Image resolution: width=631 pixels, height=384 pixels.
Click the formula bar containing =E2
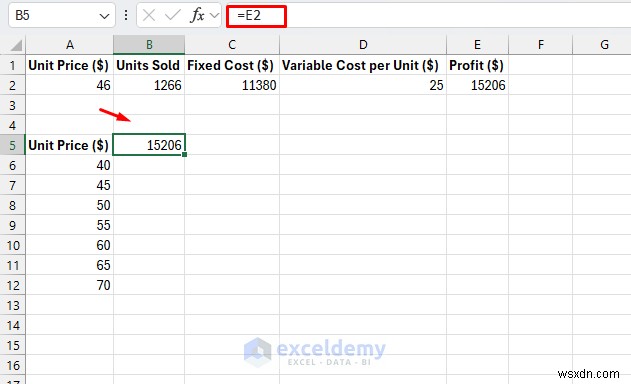point(429,16)
